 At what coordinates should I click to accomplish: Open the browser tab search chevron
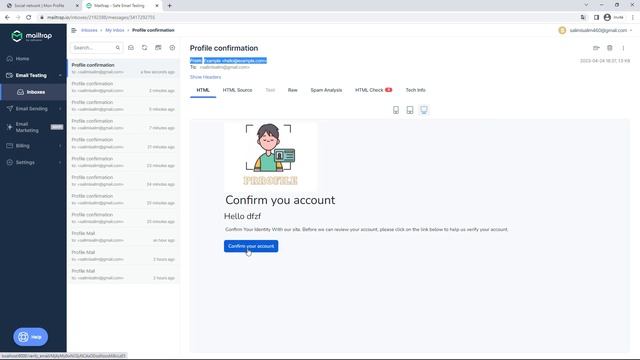pyautogui.click(x=587, y=5)
